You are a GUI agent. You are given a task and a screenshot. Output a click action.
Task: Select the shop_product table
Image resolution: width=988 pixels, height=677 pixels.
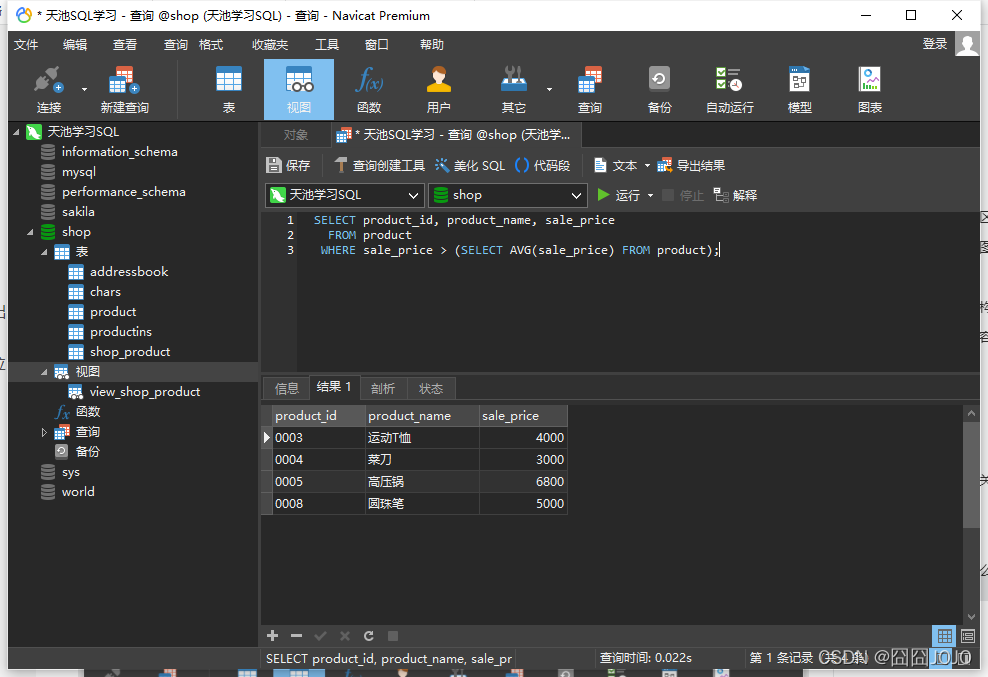[130, 352]
